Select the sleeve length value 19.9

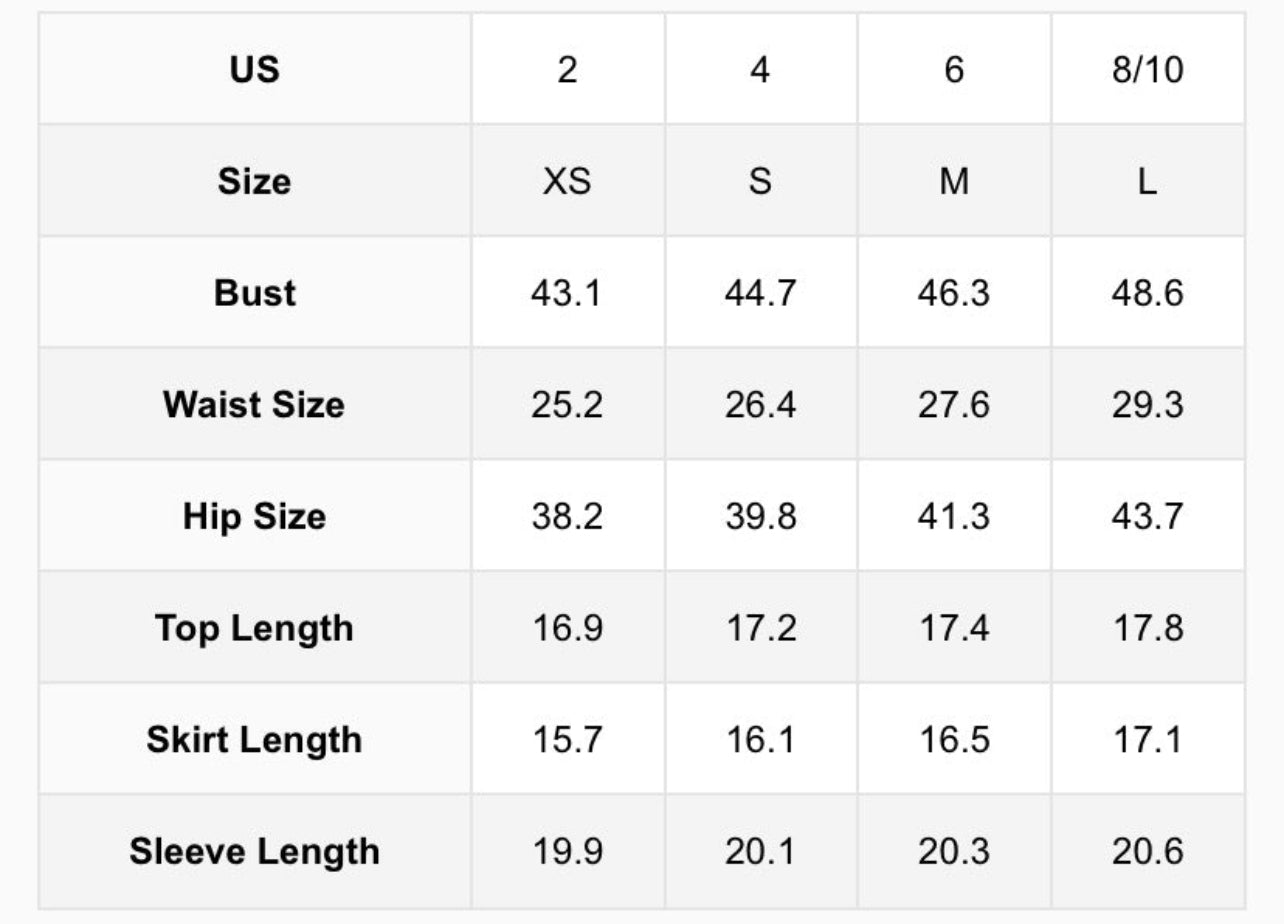pyautogui.click(x=567, y=852)
